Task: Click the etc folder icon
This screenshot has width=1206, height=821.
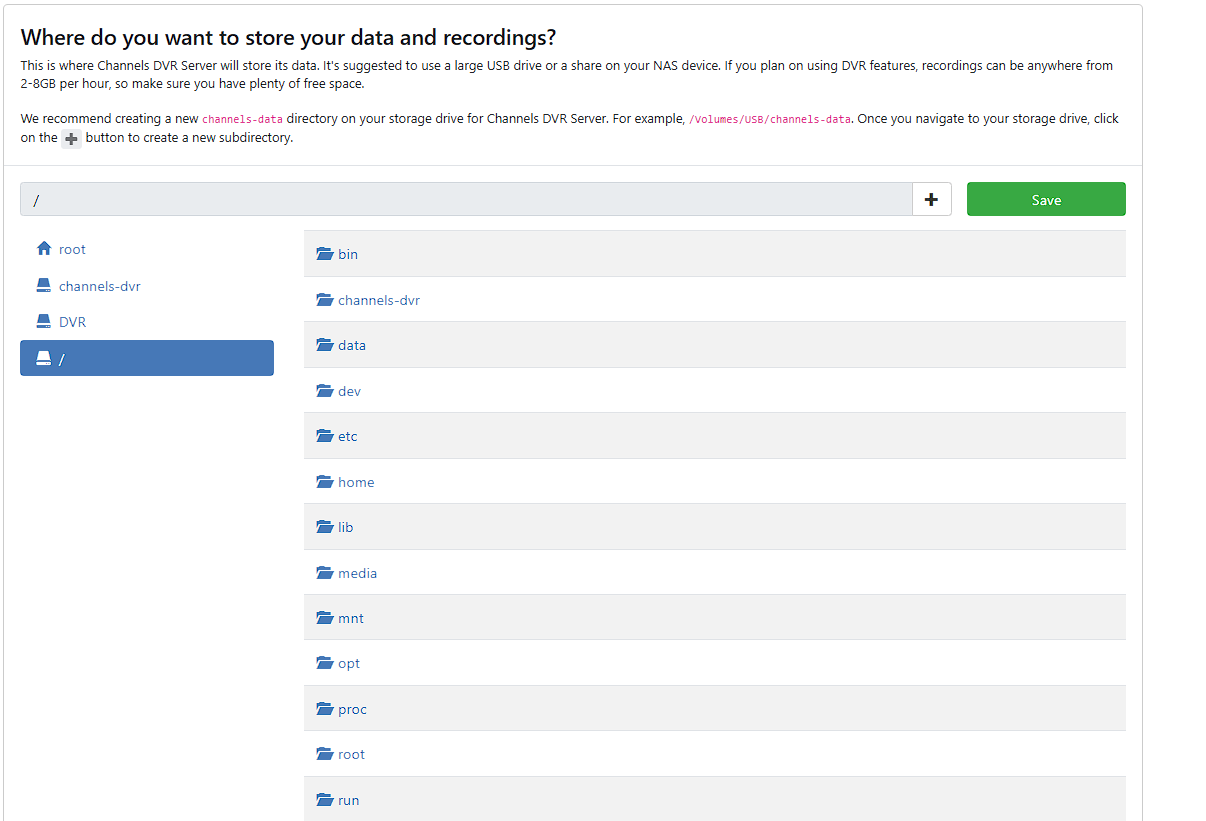Action: [324, 436]
